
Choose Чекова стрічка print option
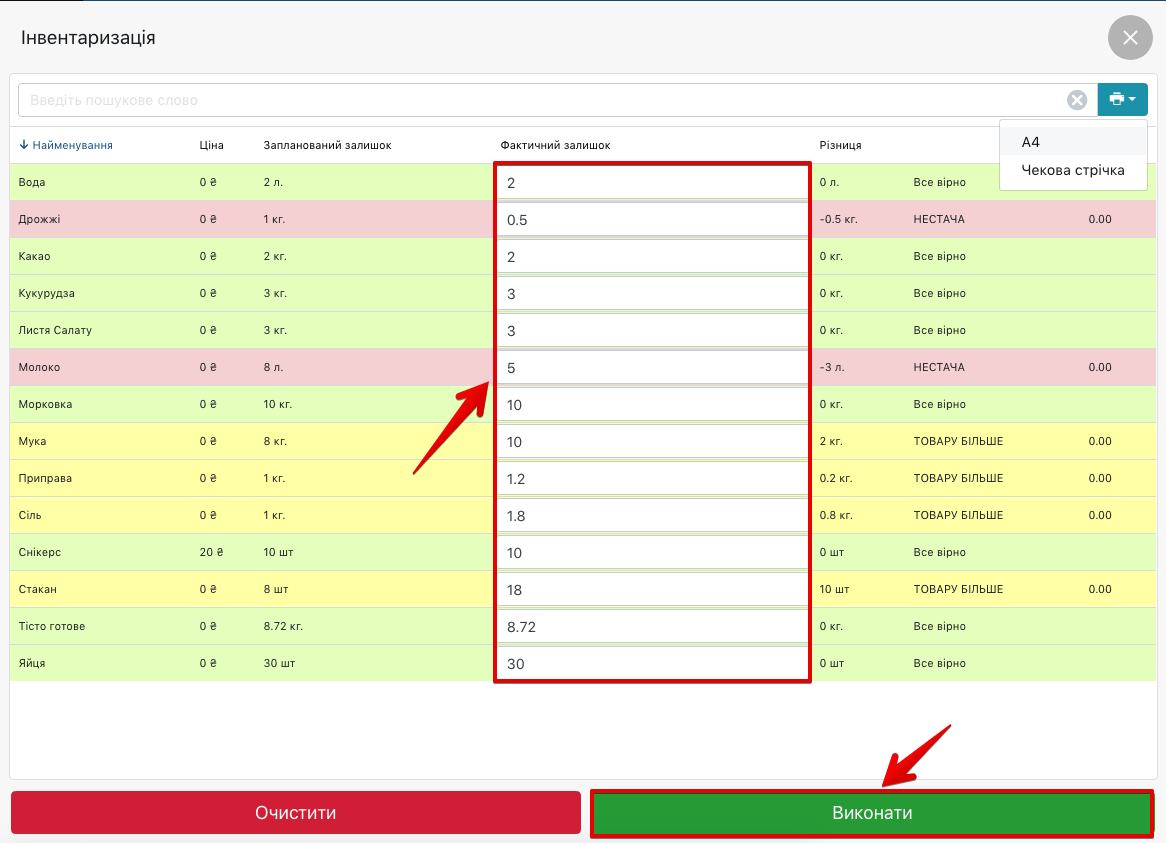1072,170
